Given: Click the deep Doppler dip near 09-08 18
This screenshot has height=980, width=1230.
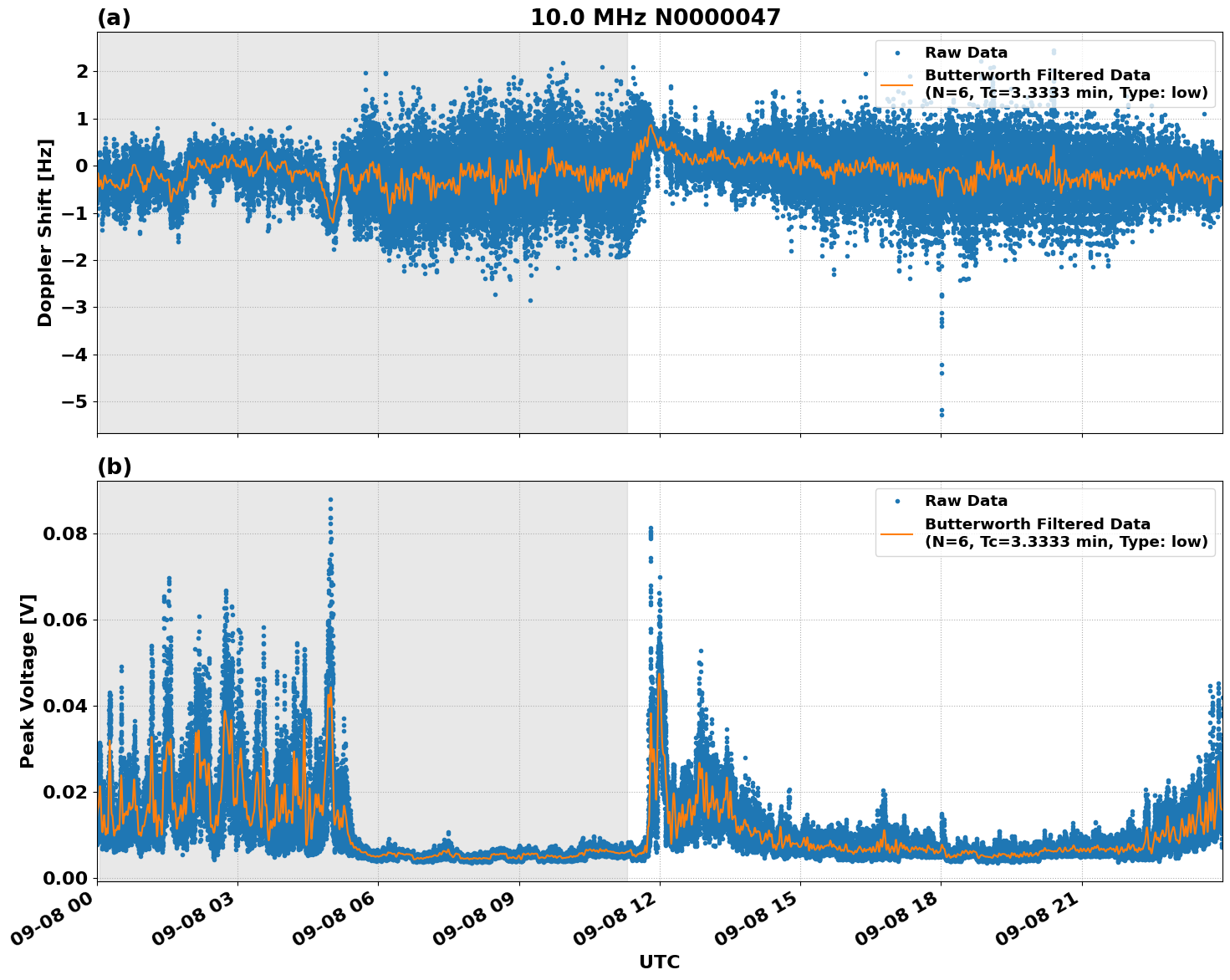Looking at the screenshot, I should click(940, 385).
